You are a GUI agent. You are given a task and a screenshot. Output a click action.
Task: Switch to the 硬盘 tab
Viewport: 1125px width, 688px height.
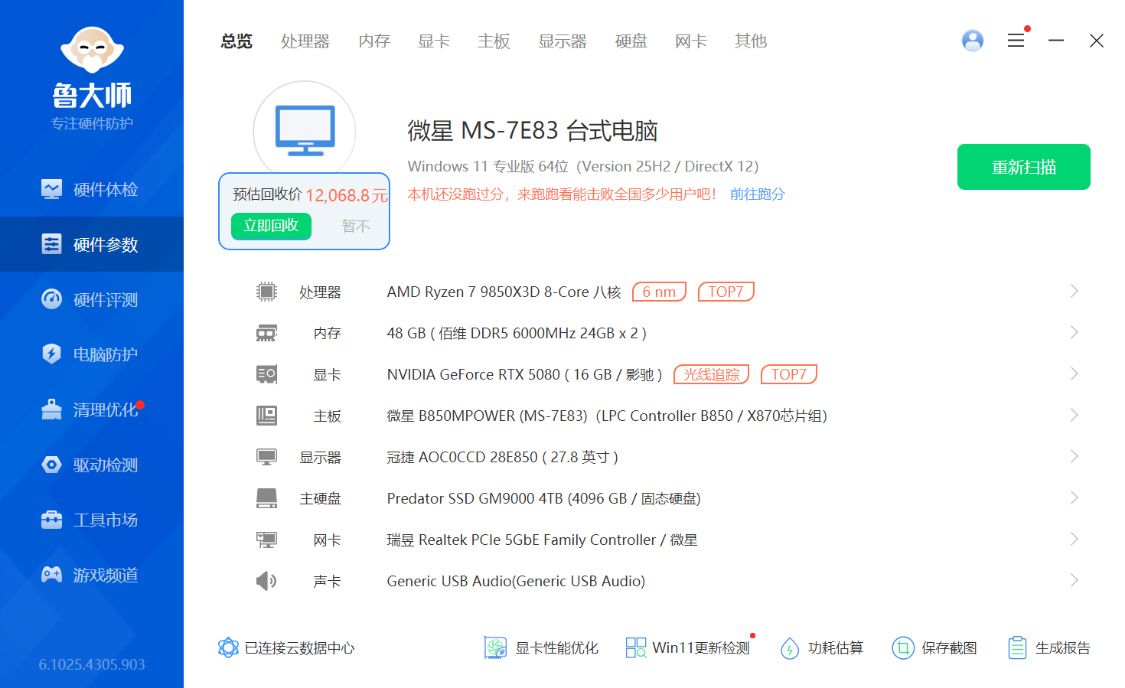click(631, 41)
